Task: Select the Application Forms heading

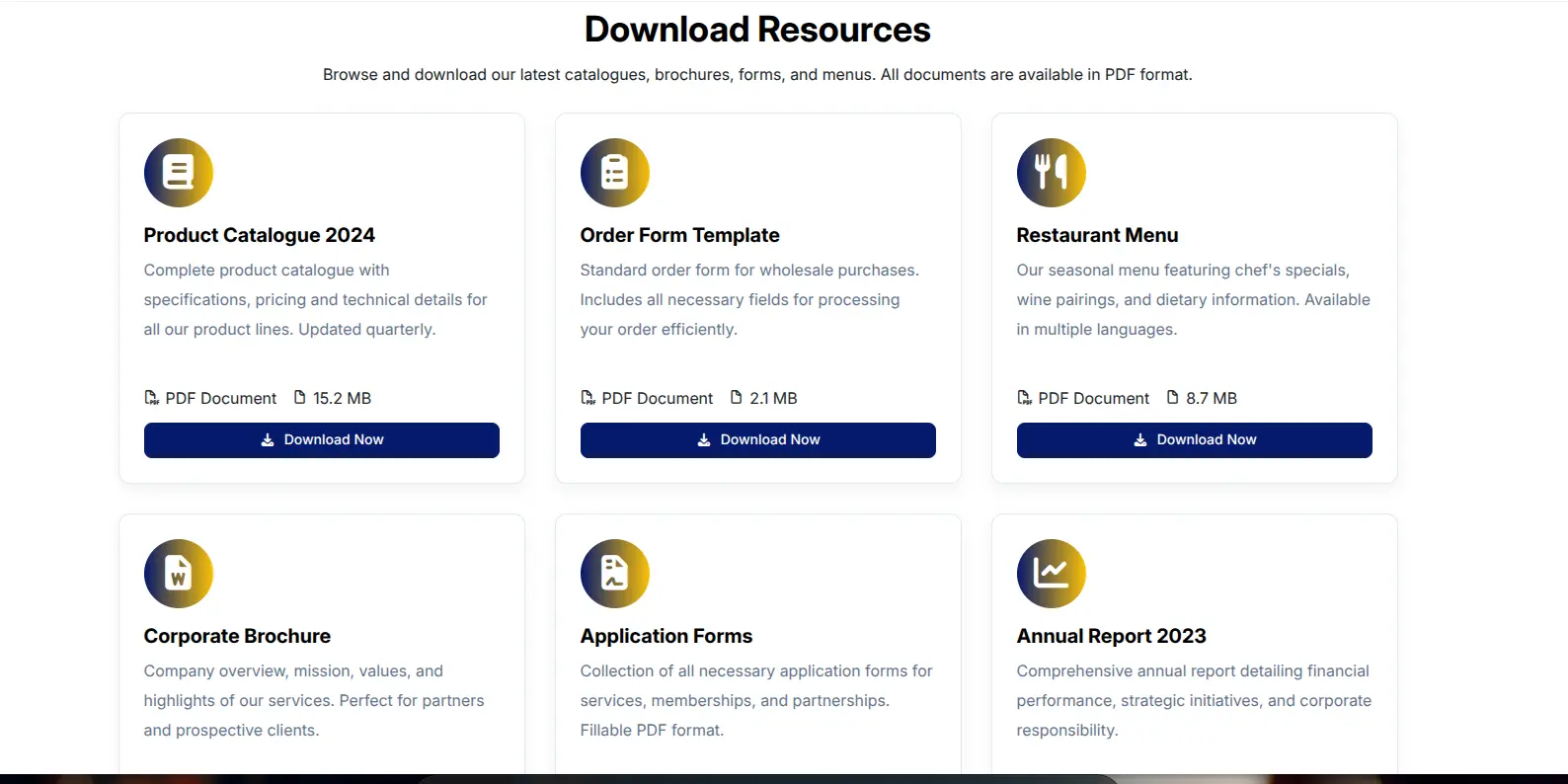Action: (666, 636)
